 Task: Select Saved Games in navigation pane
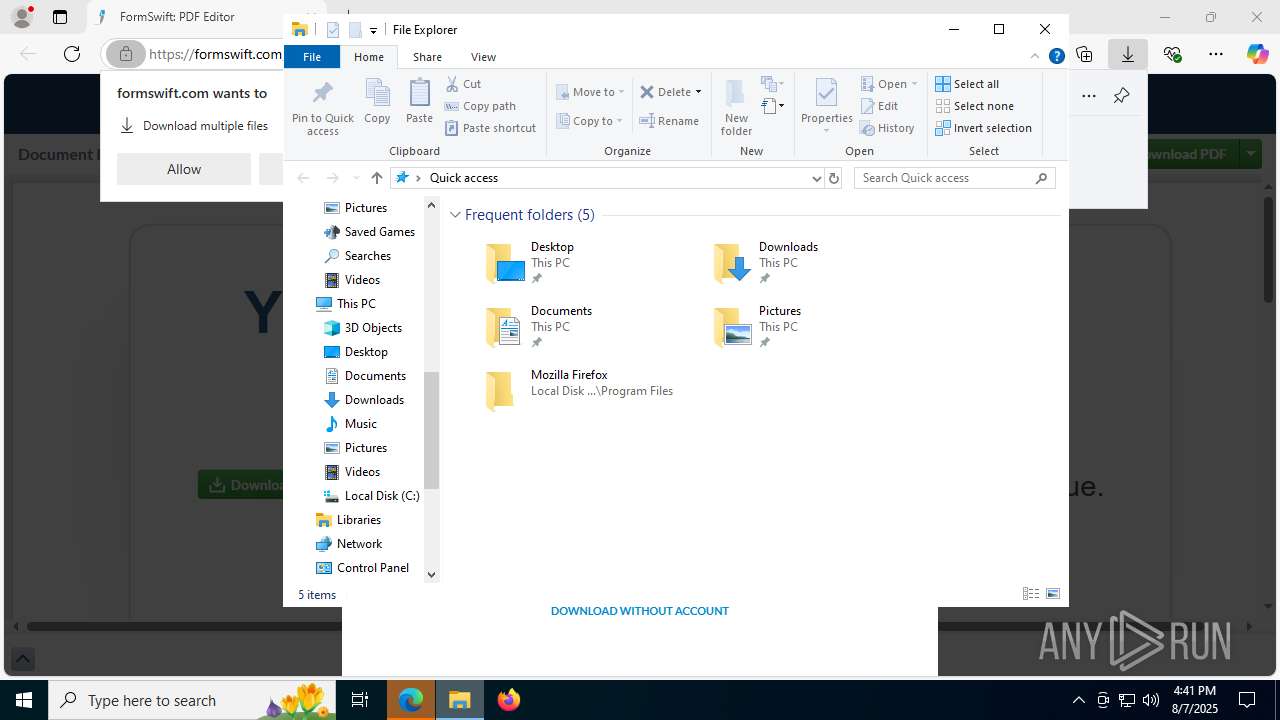click(x=368, y=232)
